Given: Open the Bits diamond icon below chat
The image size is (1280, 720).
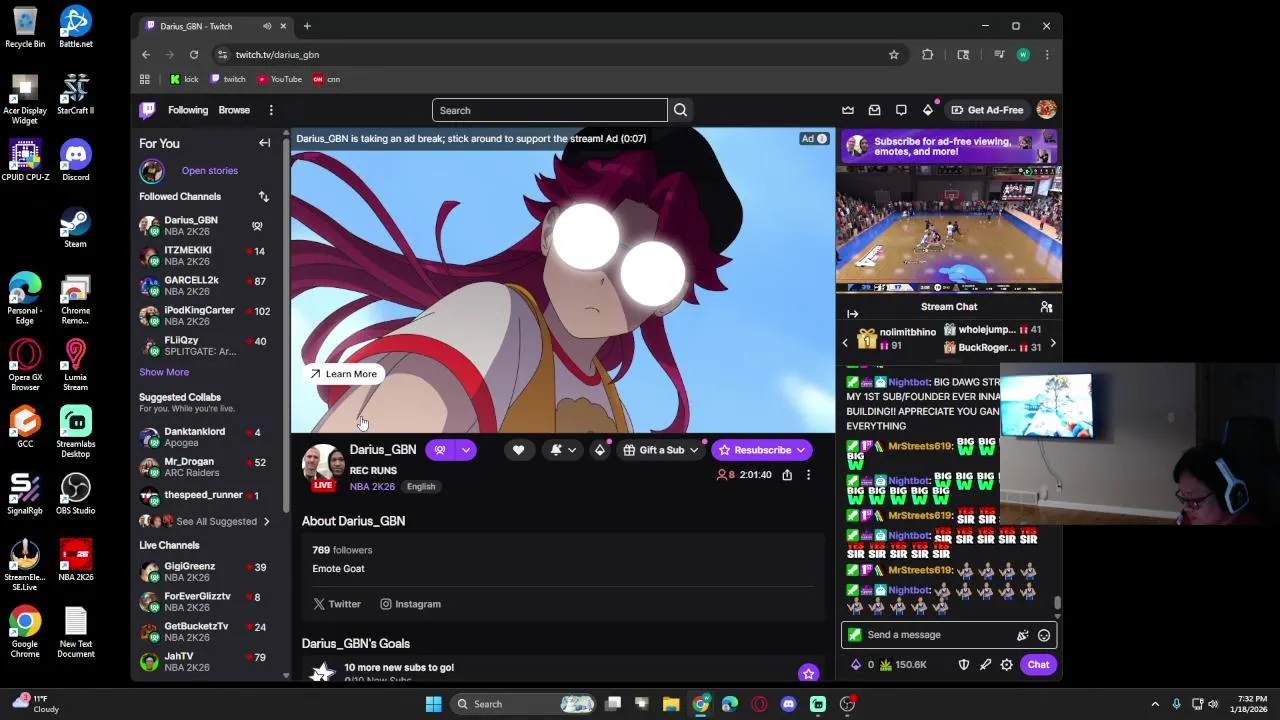Looking at the screenshot, I should [856, 665].
